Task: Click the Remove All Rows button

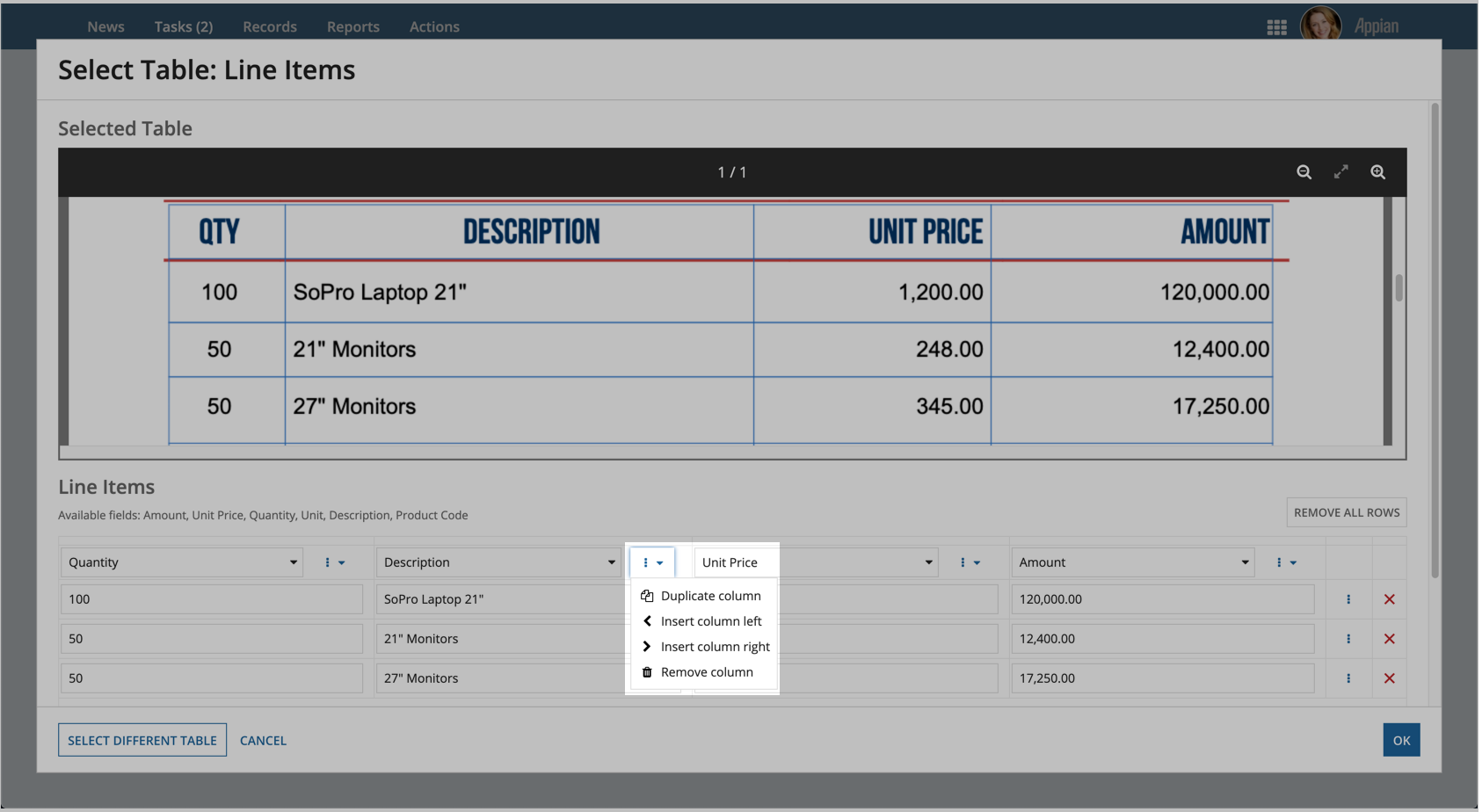Action: [1347, 512]
